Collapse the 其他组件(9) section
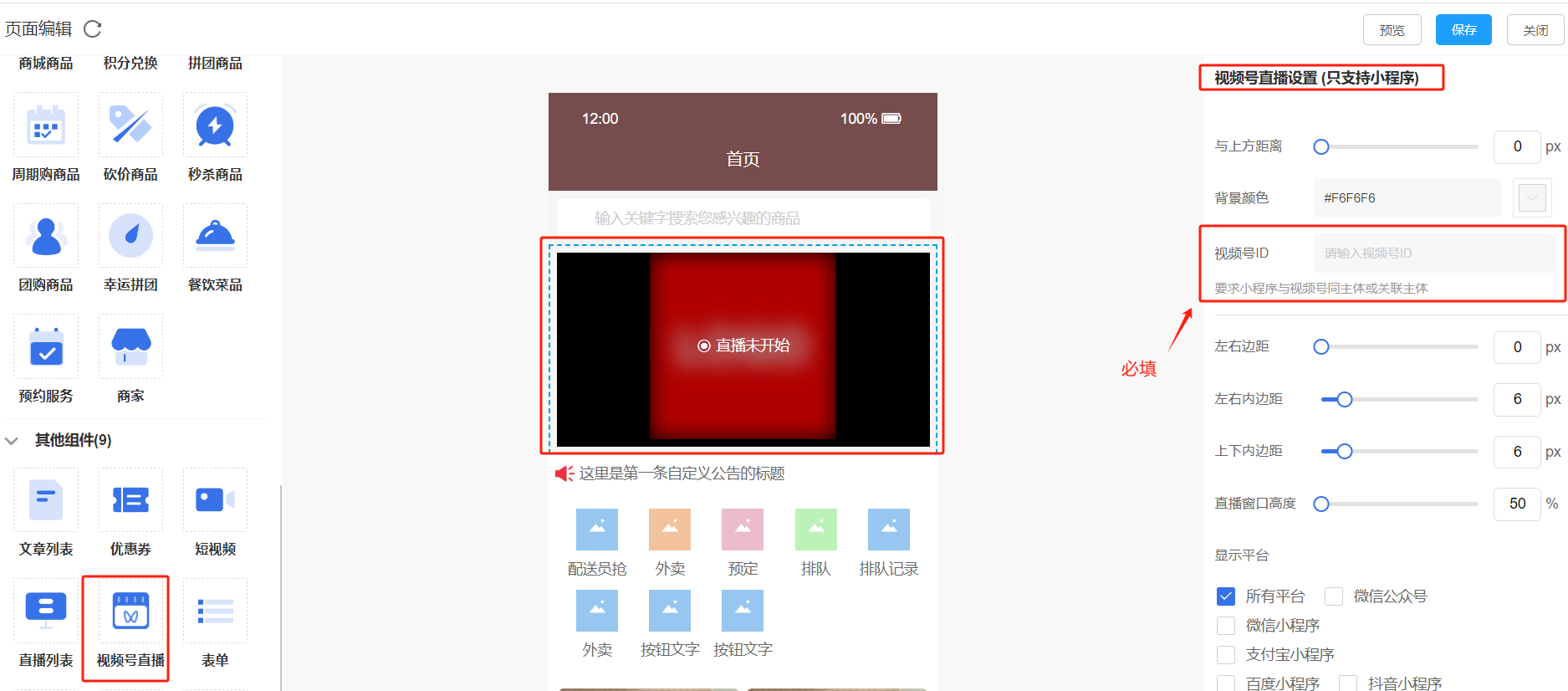 click(12, 441)
